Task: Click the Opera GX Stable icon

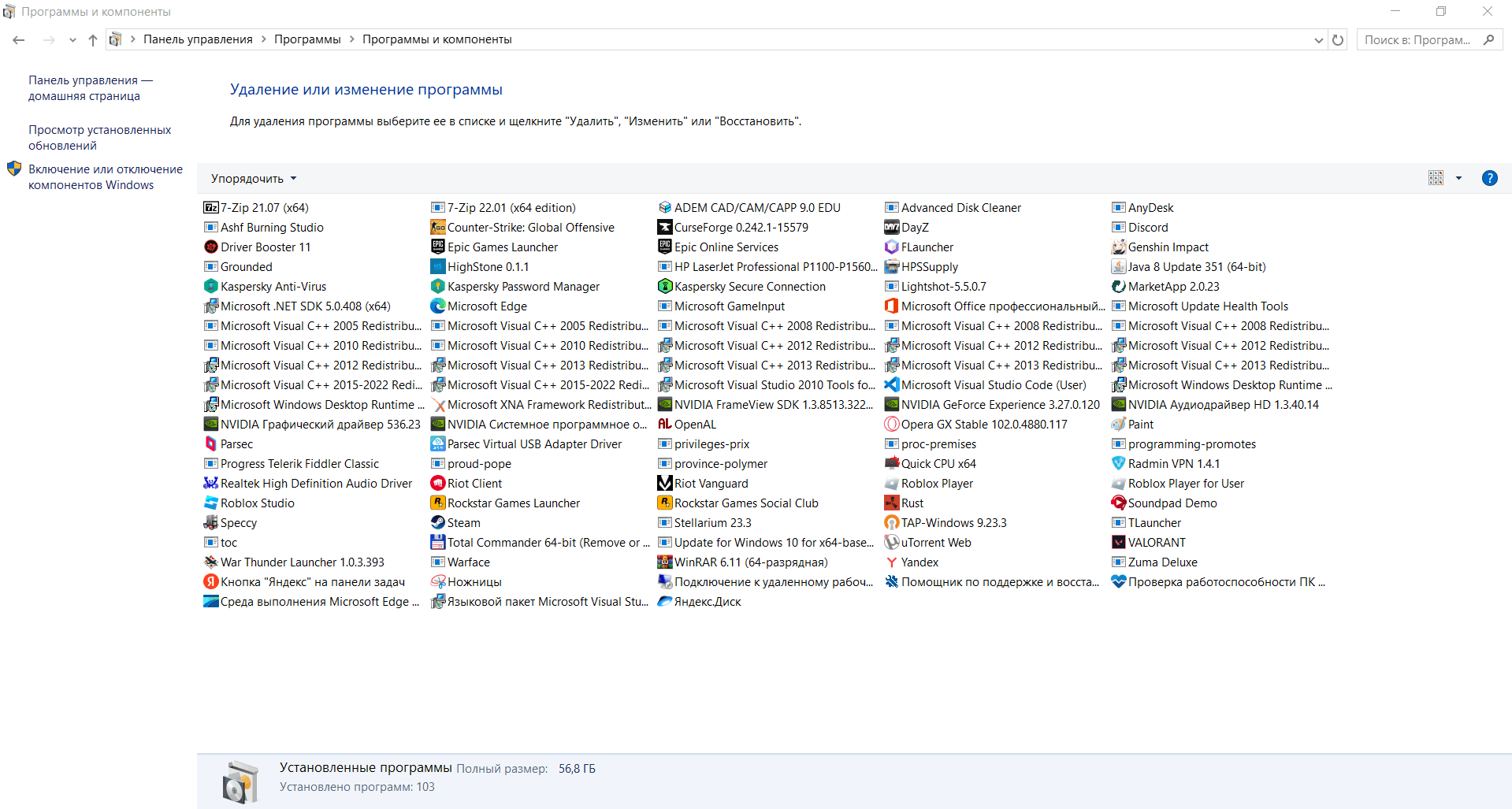Action: pyautogui.click(x=892, y=424)
